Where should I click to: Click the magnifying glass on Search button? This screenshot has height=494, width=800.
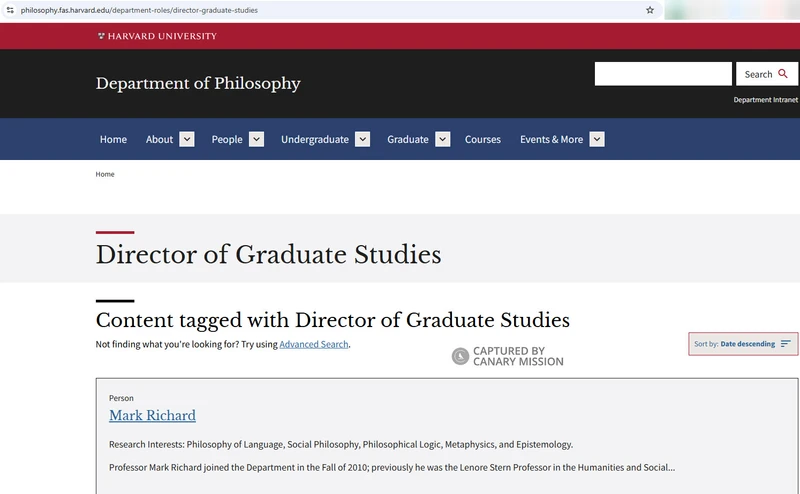tap(783, 74)
